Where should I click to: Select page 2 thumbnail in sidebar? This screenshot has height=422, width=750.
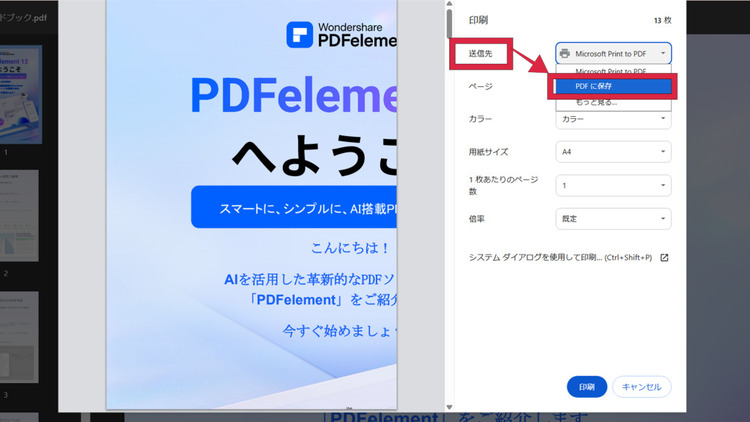click(19, 216)
